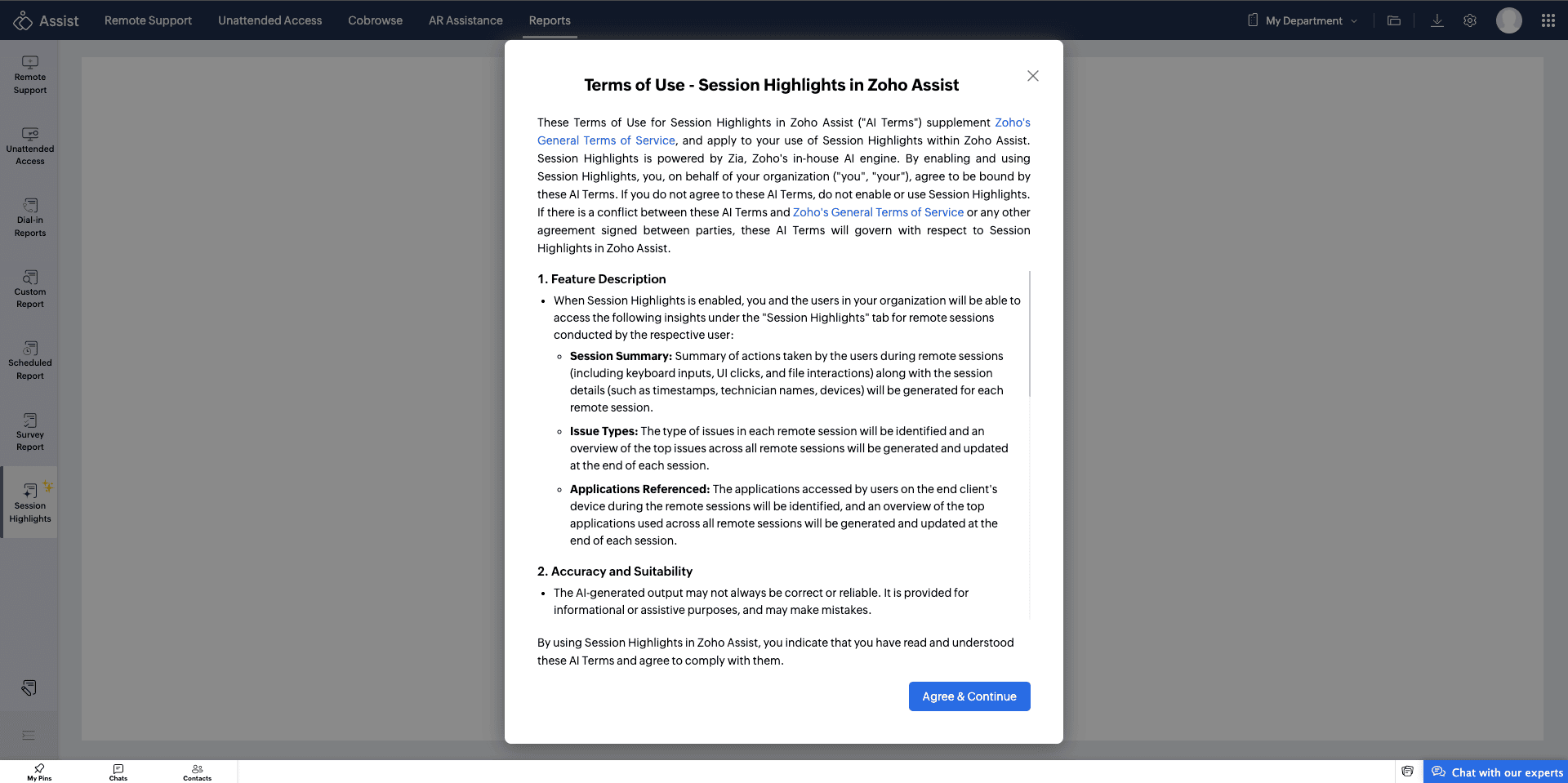
Task: Click the '2. Accuracy and Suitability' heading
Action: [x=615, y=572]
